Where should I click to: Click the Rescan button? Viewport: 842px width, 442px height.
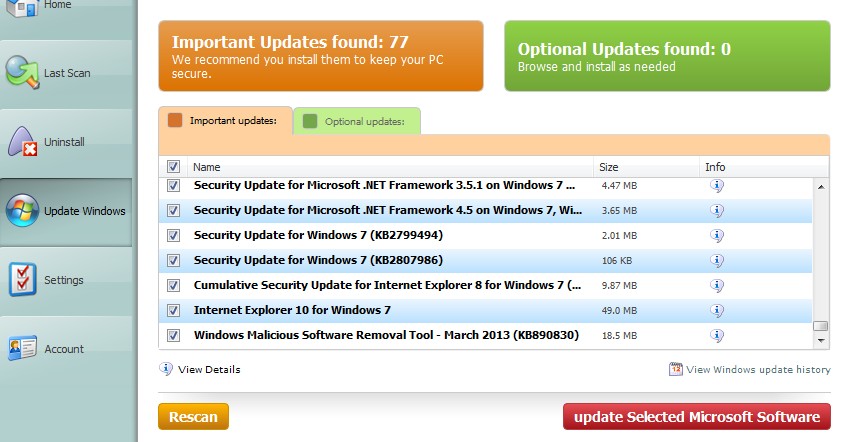pyautogui.click(x=193, y=417)
